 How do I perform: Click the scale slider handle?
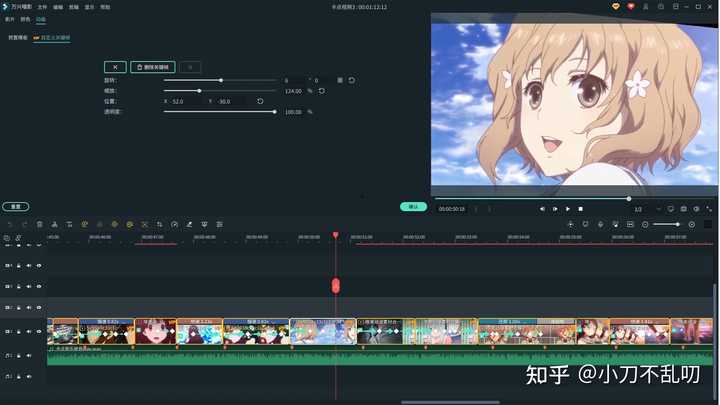[x=199, y=91]
